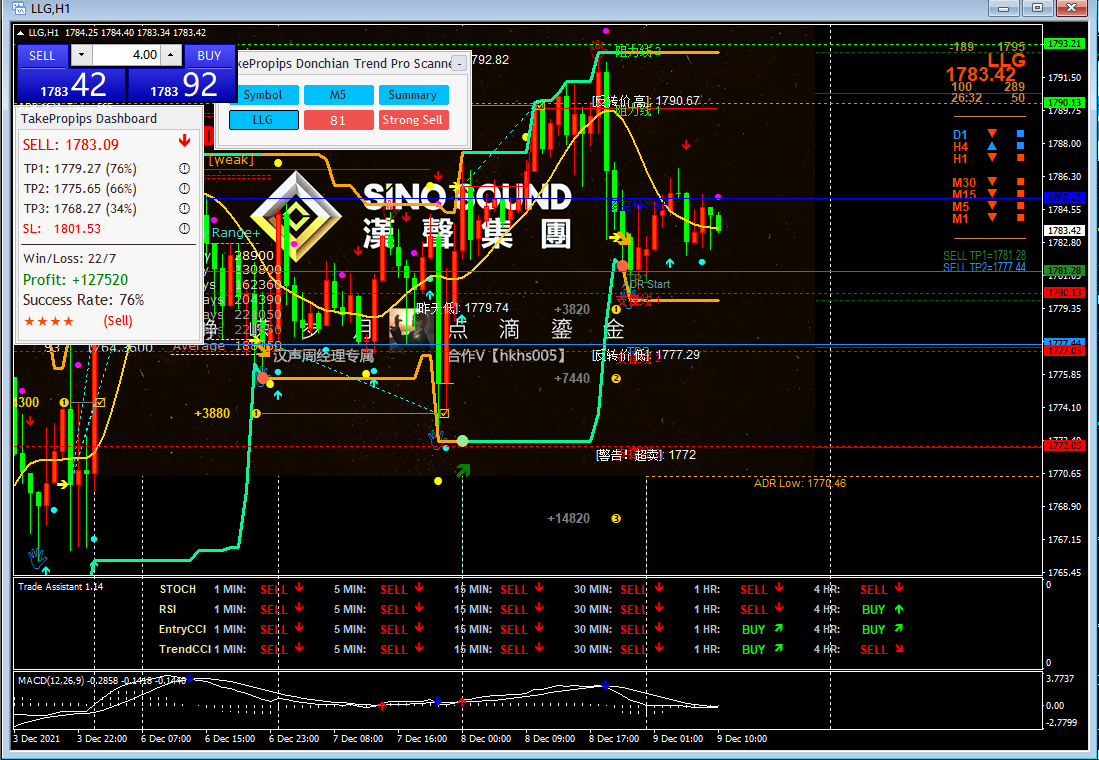Click the clock icon beside TP1: 1779.27
The image size is (1099, 760).
[184, 168]
